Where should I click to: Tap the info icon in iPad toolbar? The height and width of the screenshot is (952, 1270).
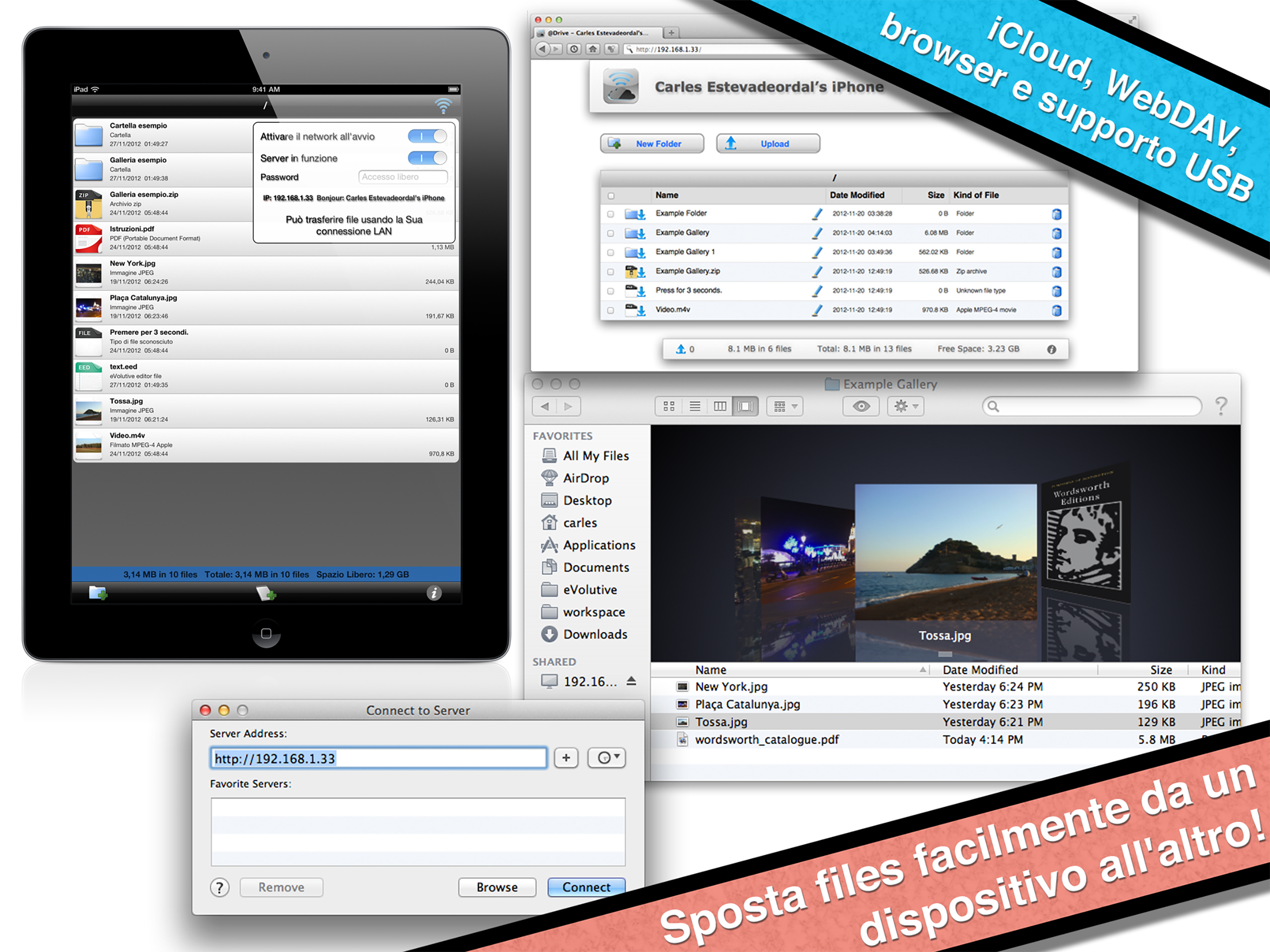434,593
